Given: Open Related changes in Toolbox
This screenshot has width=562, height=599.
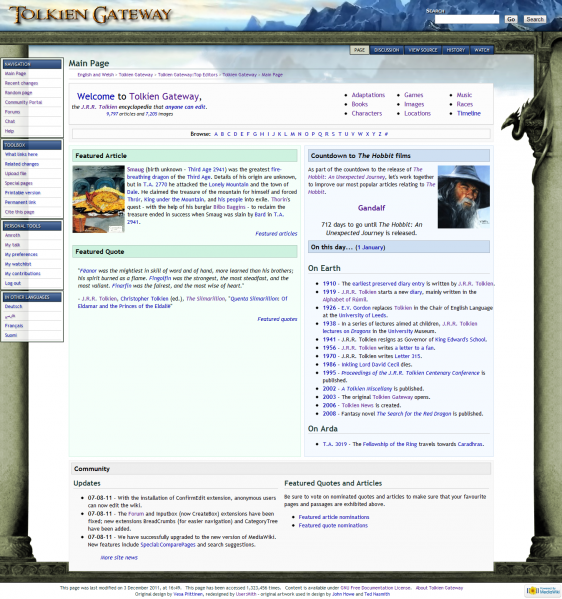Looking at the screenshot, I should (22, 164).
